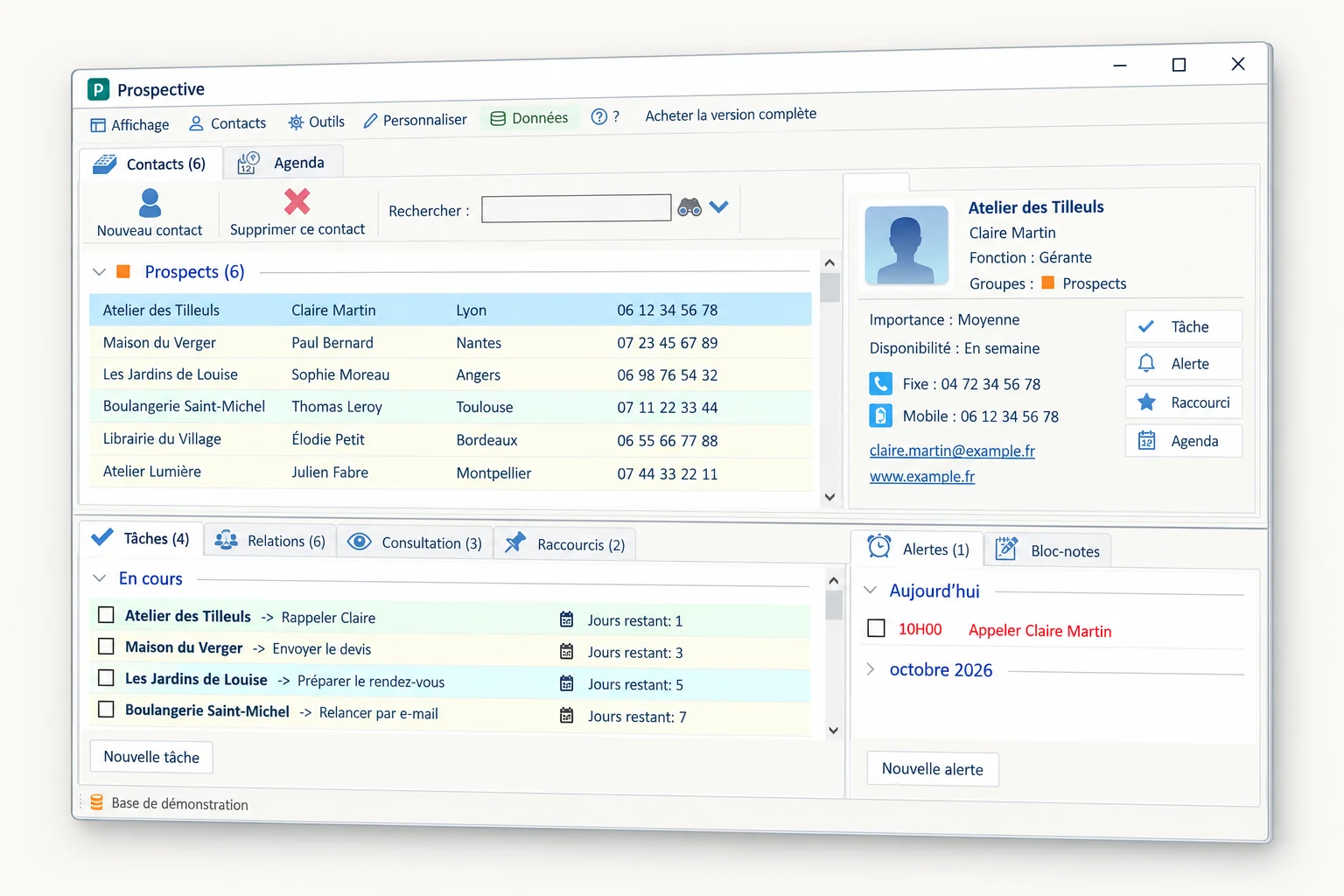Open the claire.martin@example.fr email link
Screen dimensions: 1344x896
952,451
